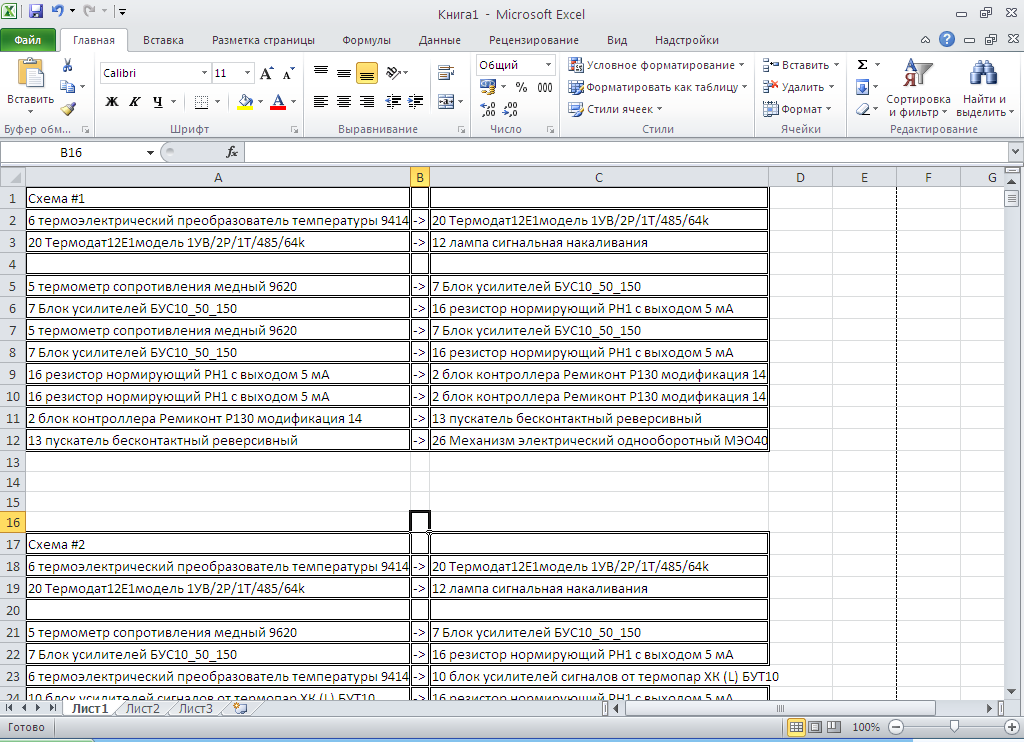Switch to Формулы tab
This screenshot has width=1024, height=742.
pos(366,40)
